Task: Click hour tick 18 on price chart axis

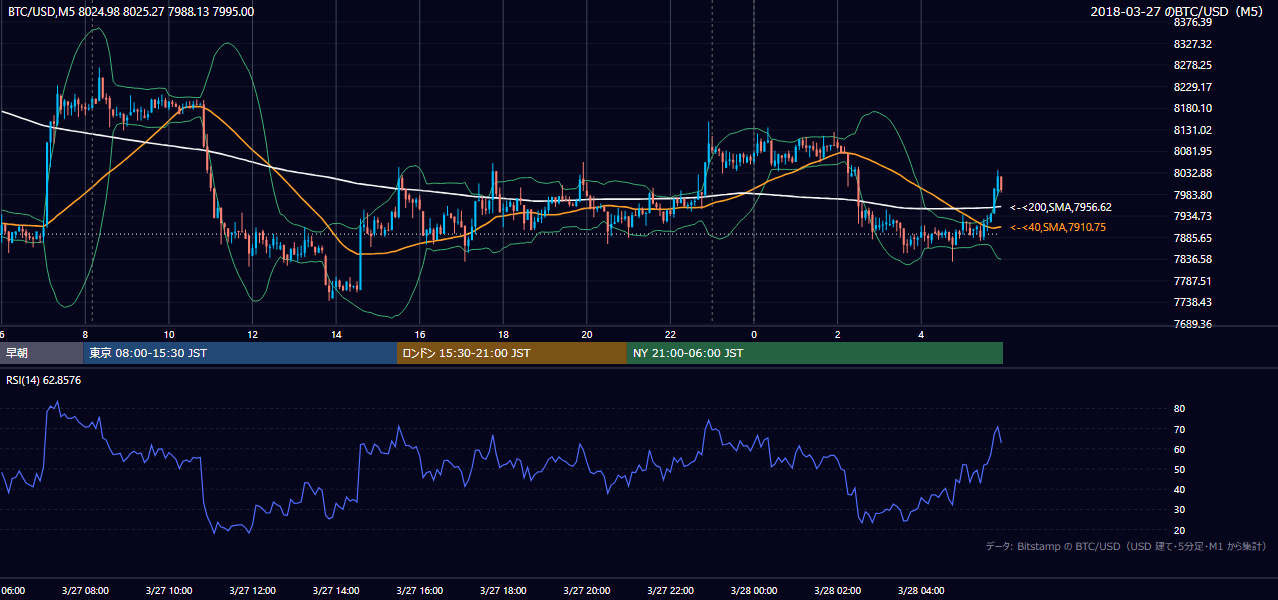Action: point(503,334)
